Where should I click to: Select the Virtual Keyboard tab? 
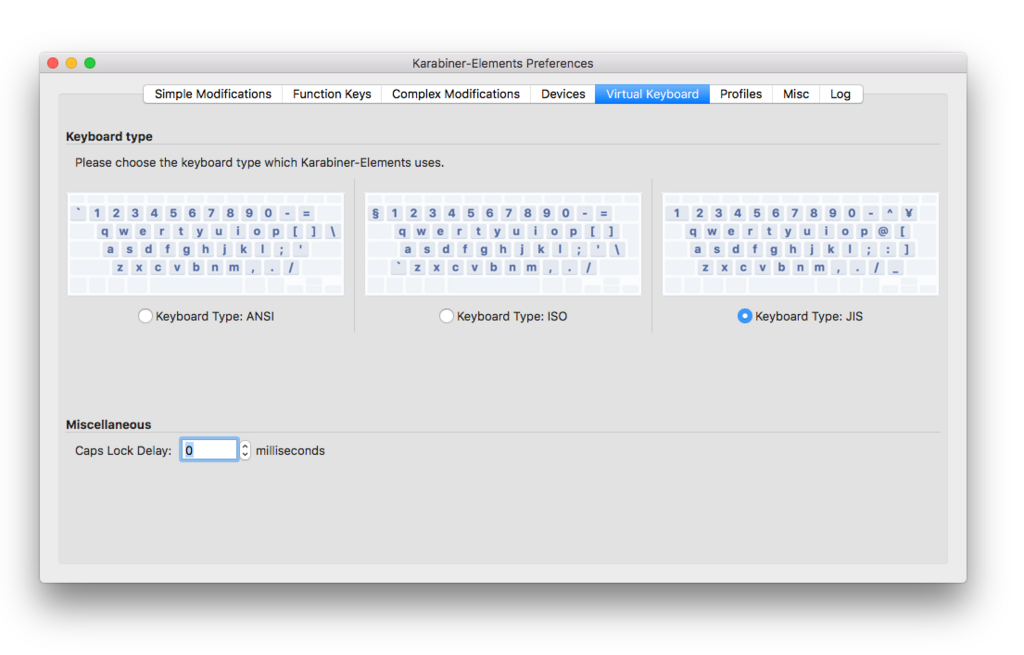[x=652, y=94]
